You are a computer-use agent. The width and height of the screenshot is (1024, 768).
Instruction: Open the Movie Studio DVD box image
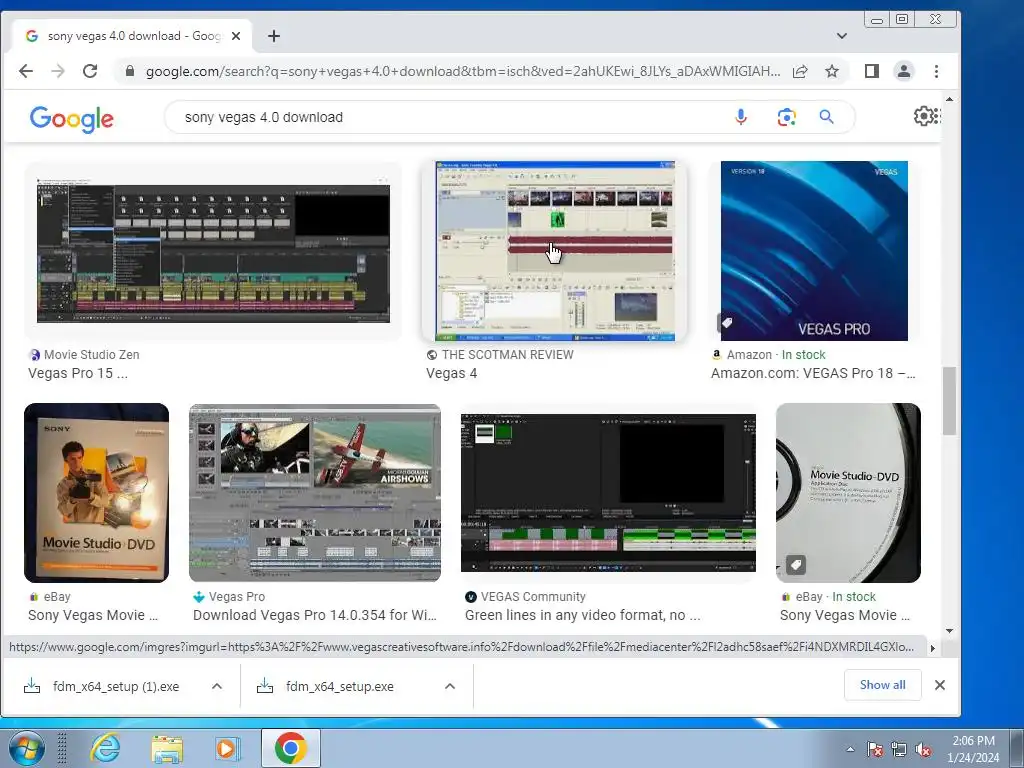(x=97, y=493)
